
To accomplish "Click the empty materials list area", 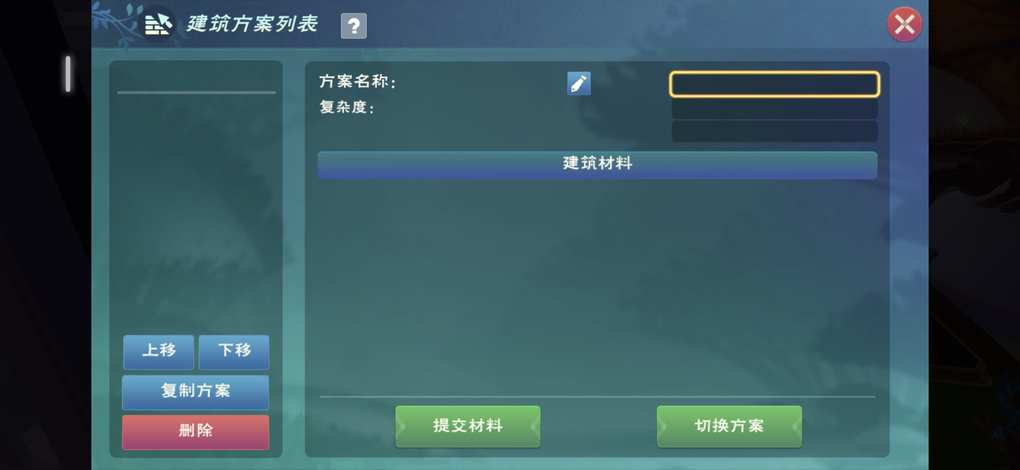I will (597, 286).
